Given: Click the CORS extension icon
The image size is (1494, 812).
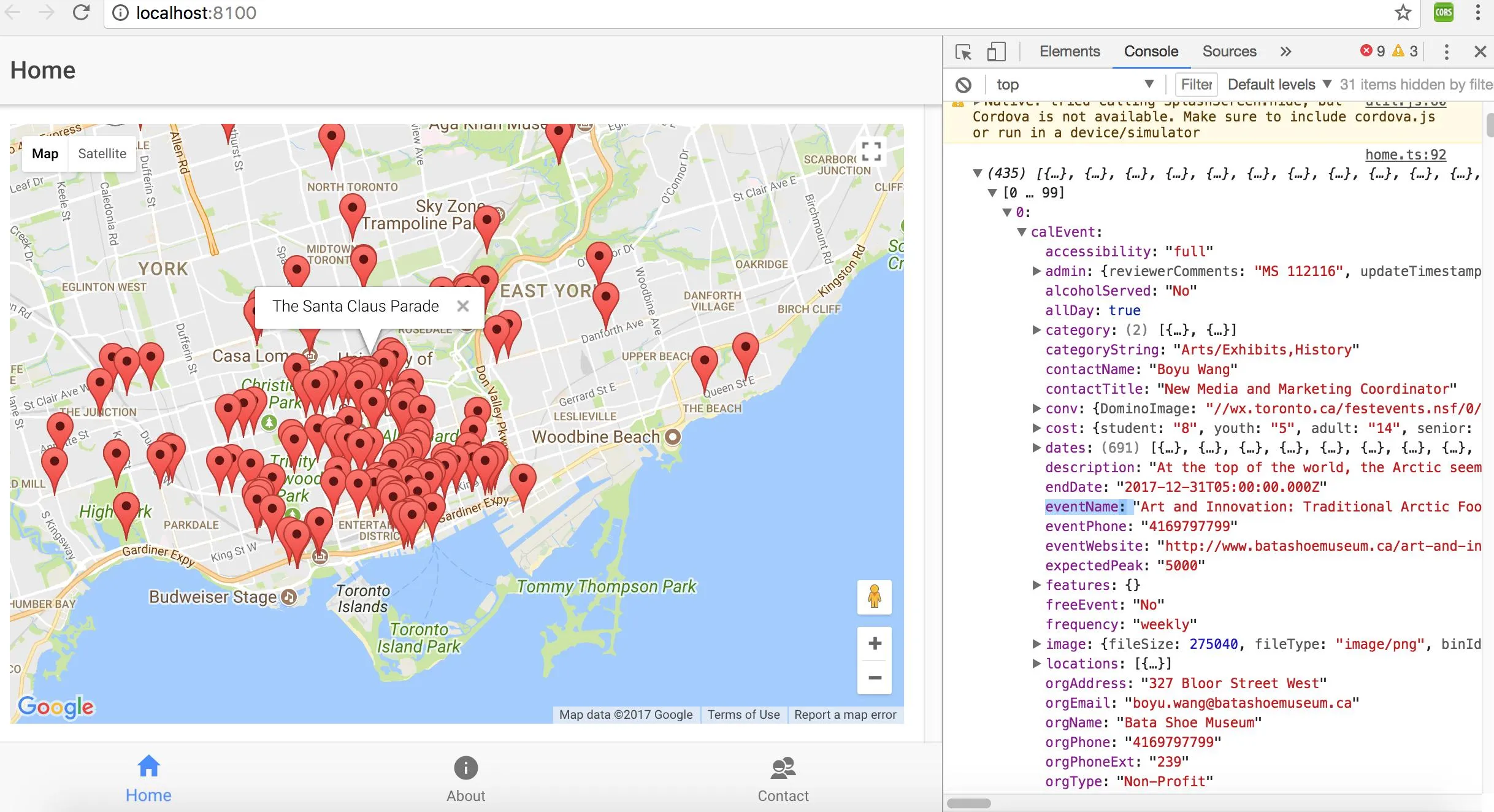Looking at the screenshot, I should pos(1443,13).
